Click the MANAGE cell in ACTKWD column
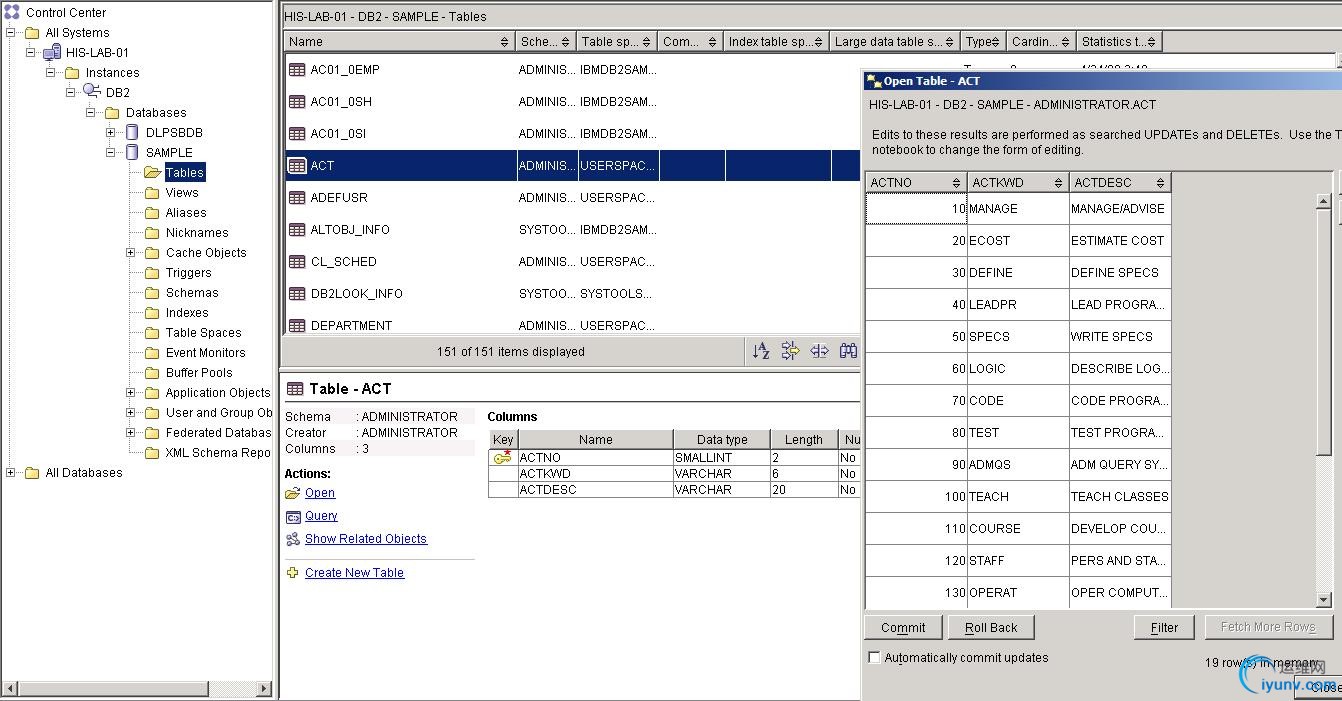 (1018, 209)
